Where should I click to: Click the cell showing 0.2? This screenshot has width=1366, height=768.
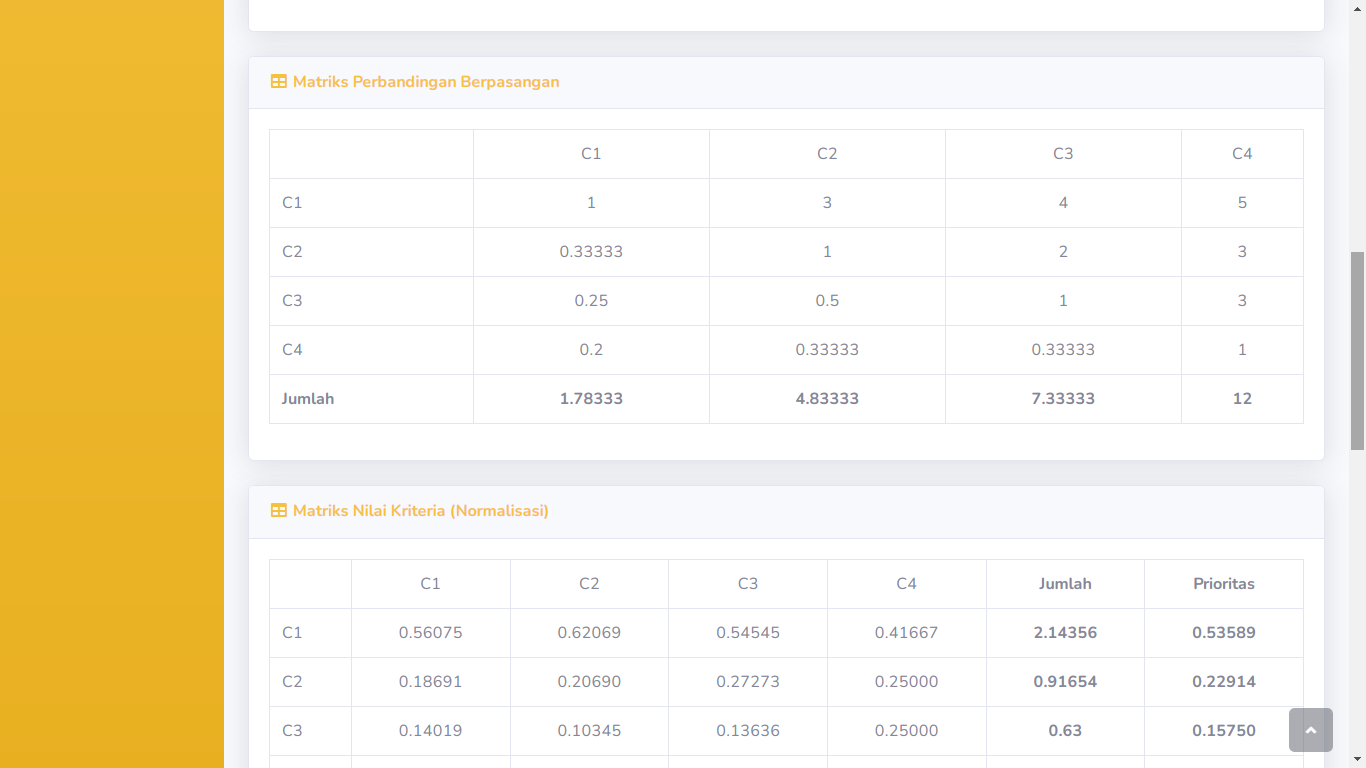pyautogui.click(x=591, y=350)
